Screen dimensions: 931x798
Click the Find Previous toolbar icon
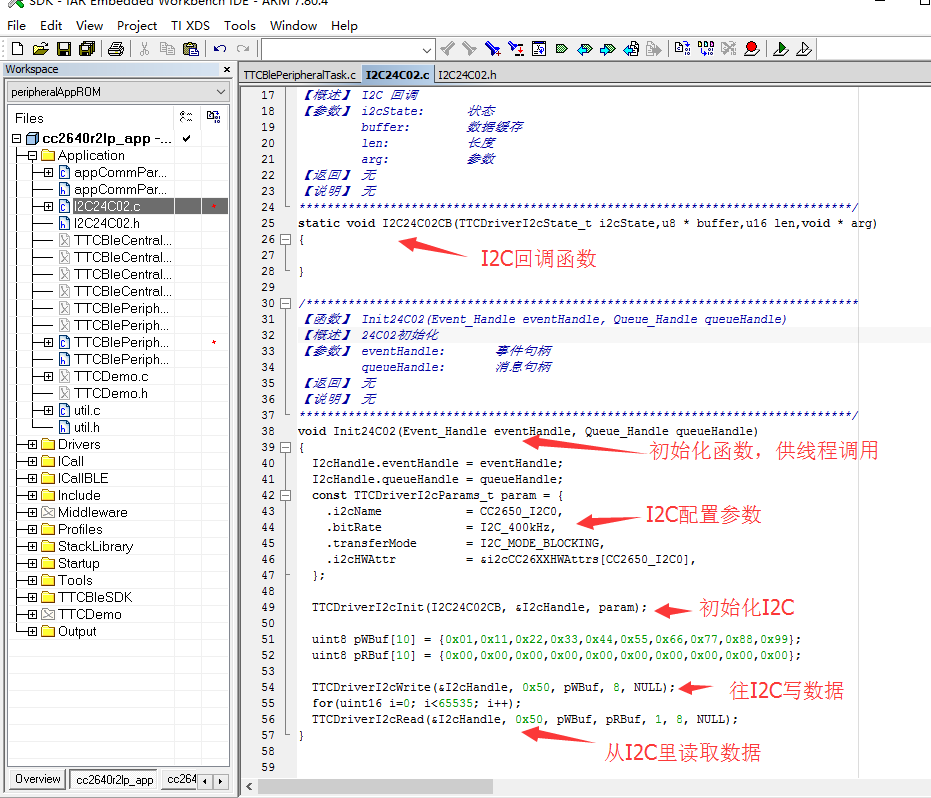point(448,49)
